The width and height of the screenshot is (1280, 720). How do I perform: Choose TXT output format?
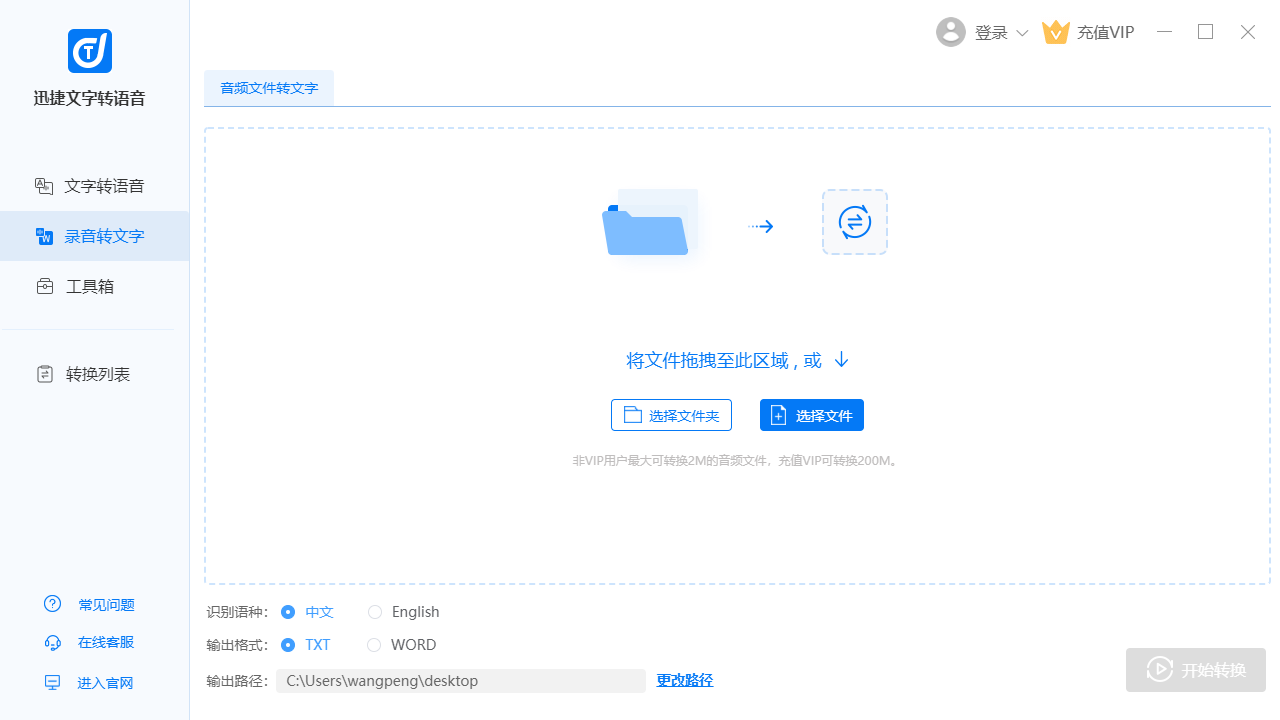point(288,645)
